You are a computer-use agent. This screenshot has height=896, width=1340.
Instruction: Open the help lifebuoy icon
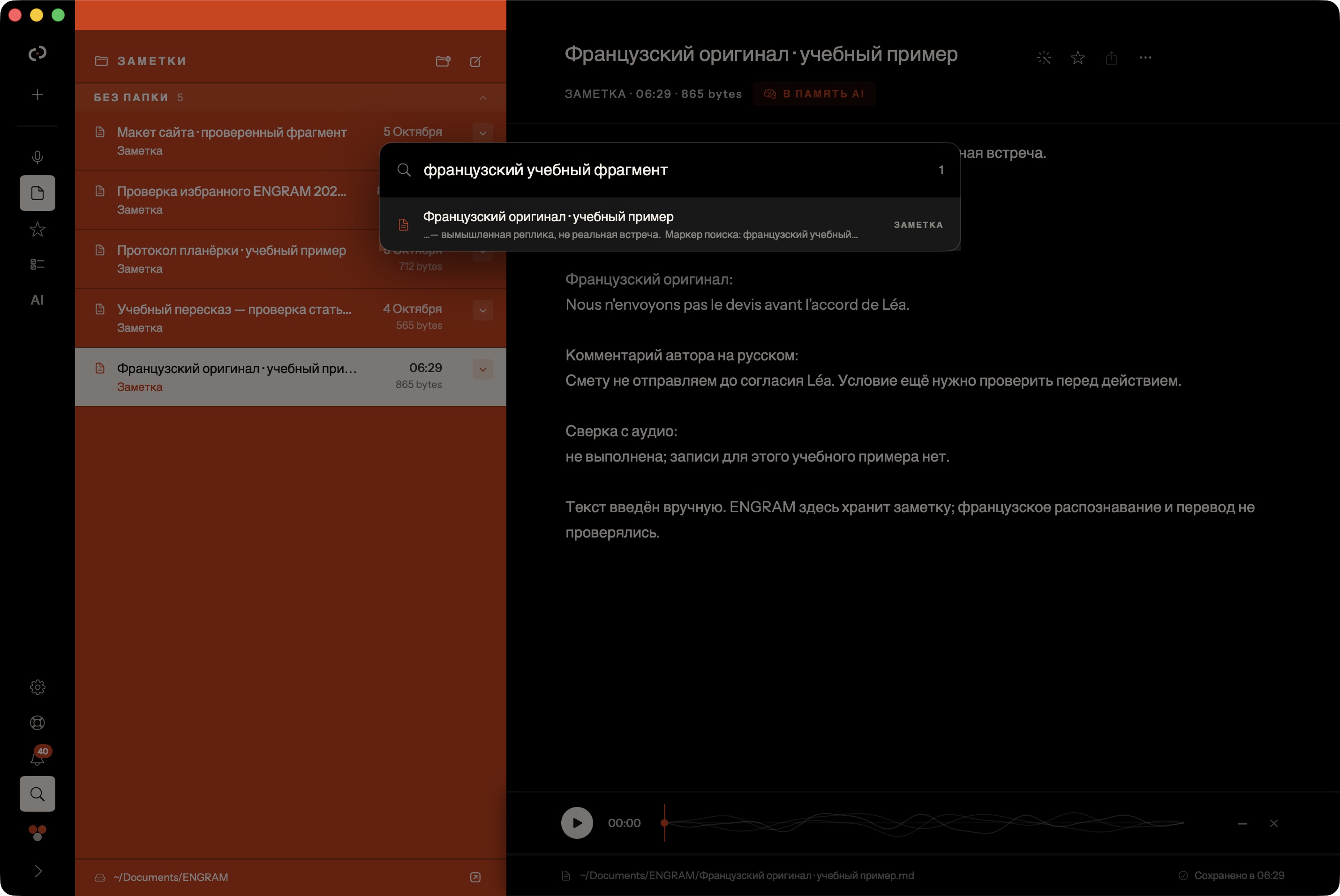click(37, 722)
